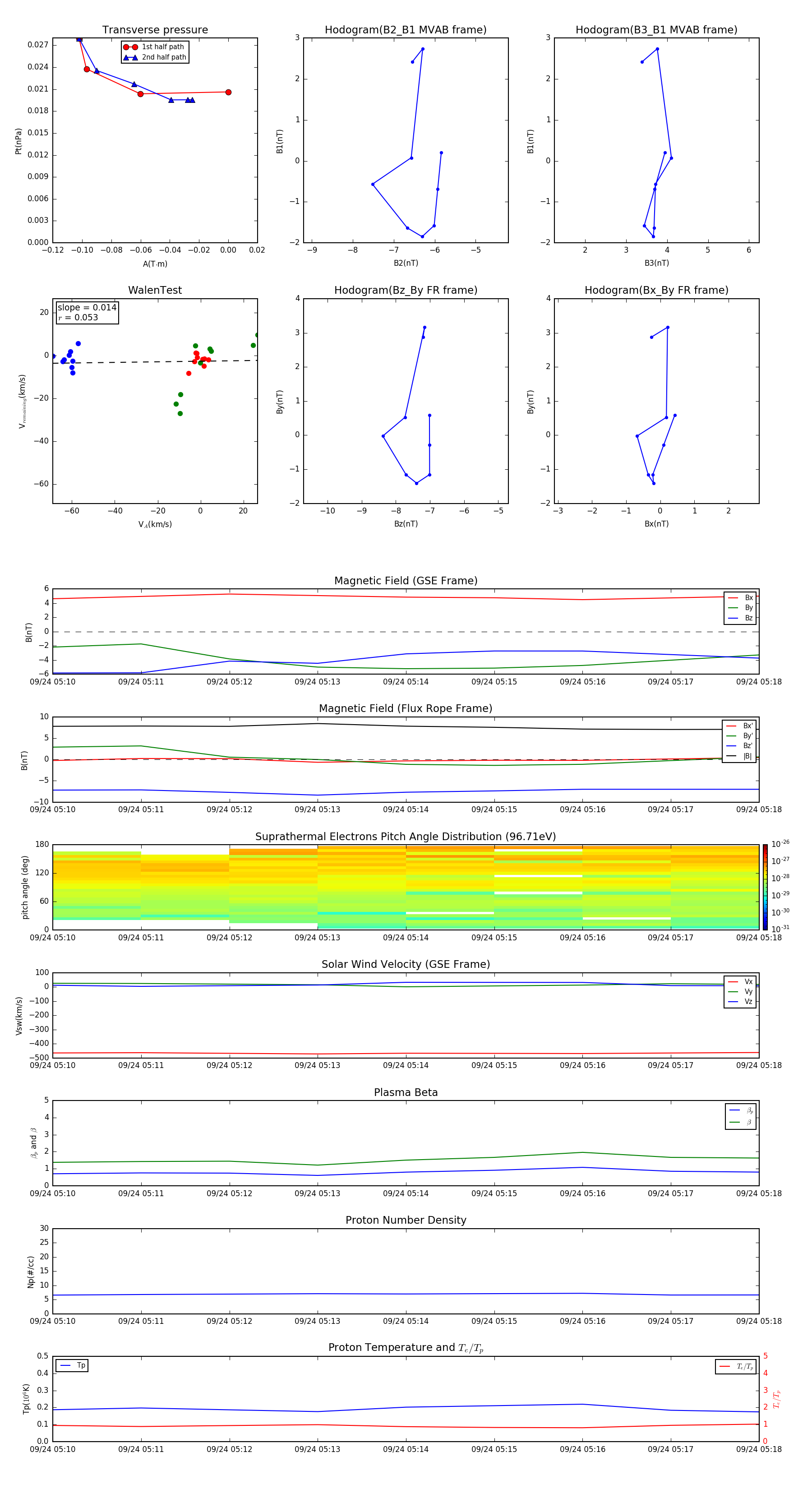Viewport: 812px width, 1489px height.
Task: Click the red circle at A = 0.00 in Transverse pressure
Action: tap(228, 92)
